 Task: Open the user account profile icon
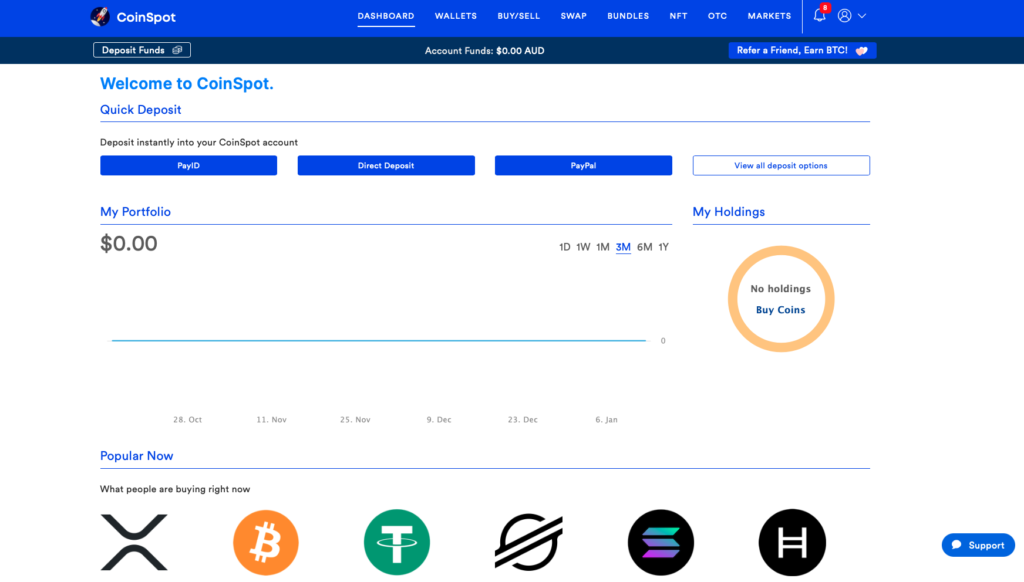pyautogui.click(x=844, y=16)
